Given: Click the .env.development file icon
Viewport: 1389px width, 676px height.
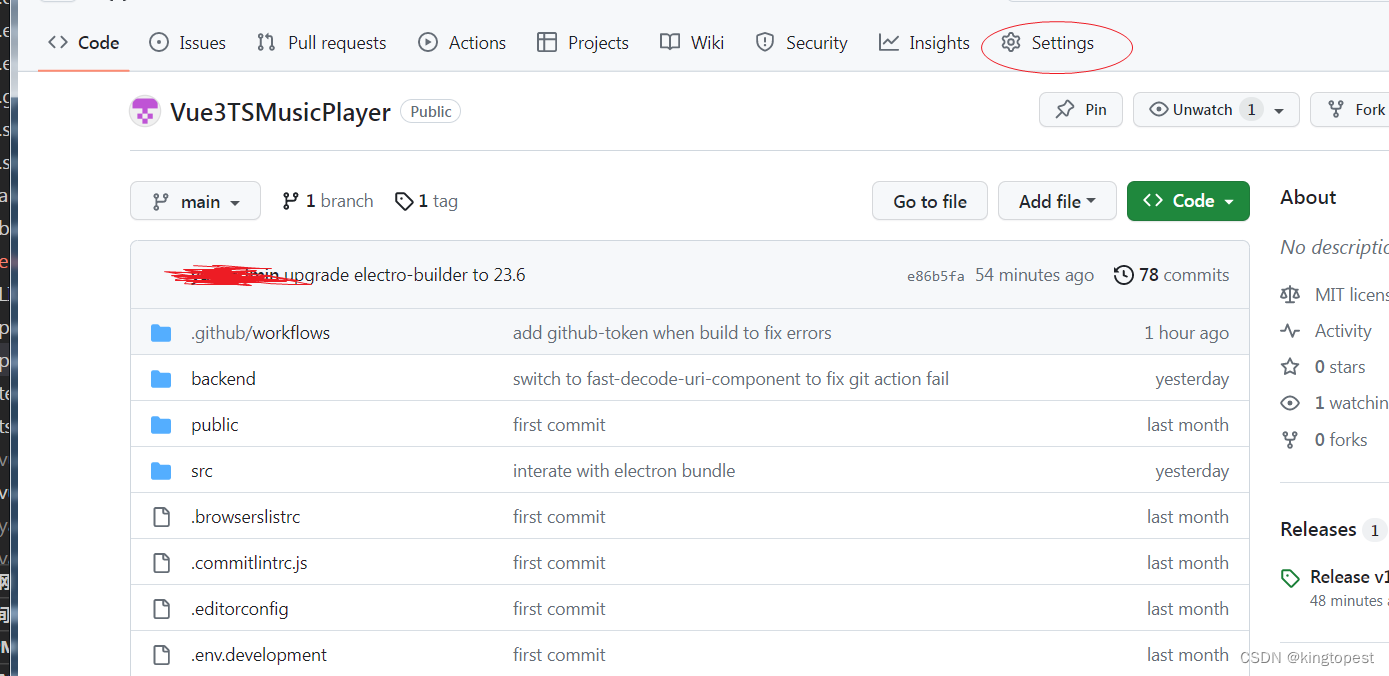Looking at the screenshot, I should [161, 655].
